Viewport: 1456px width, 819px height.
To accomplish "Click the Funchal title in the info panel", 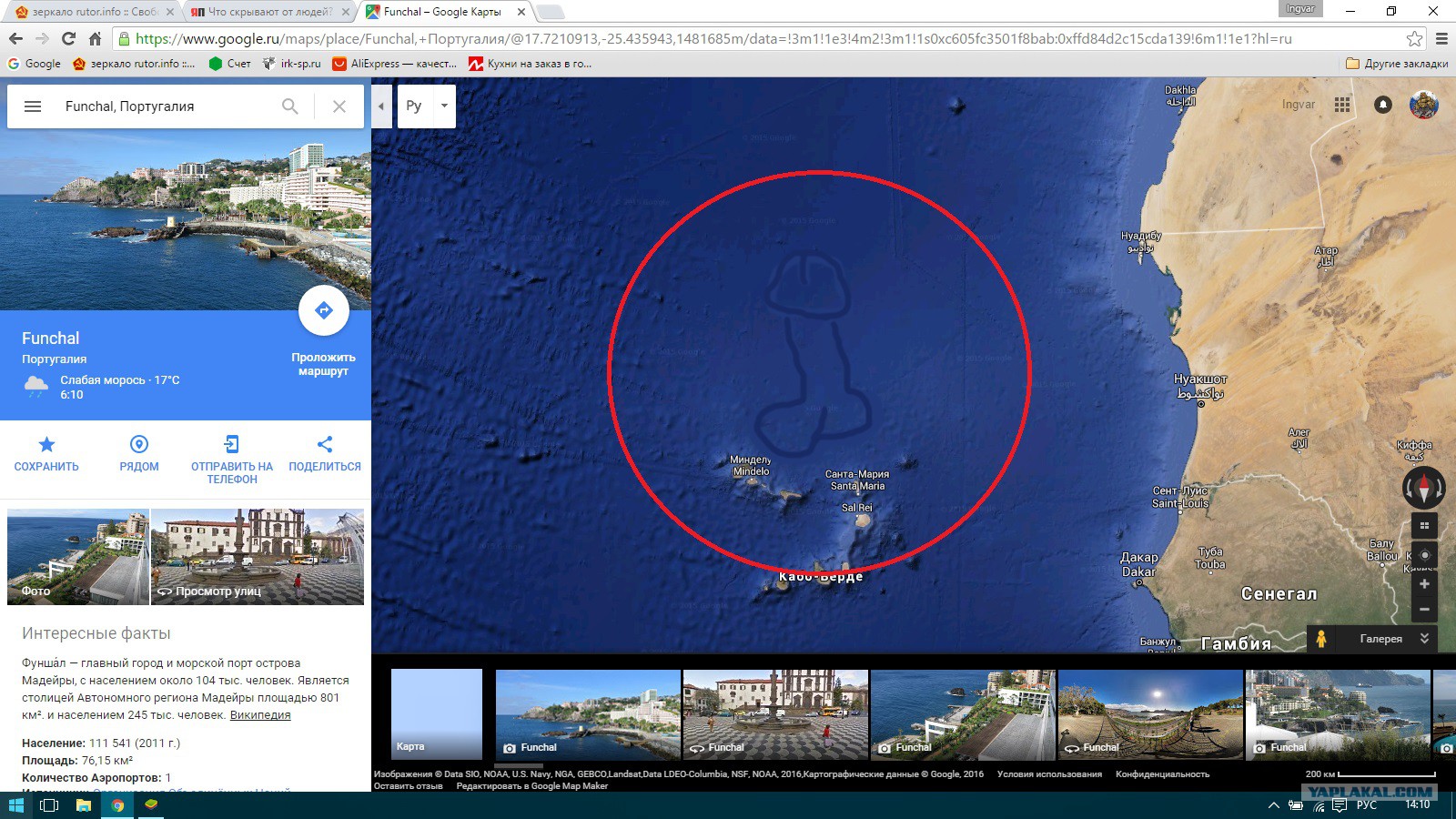I will pyautogui.click(x=51, y=339).
